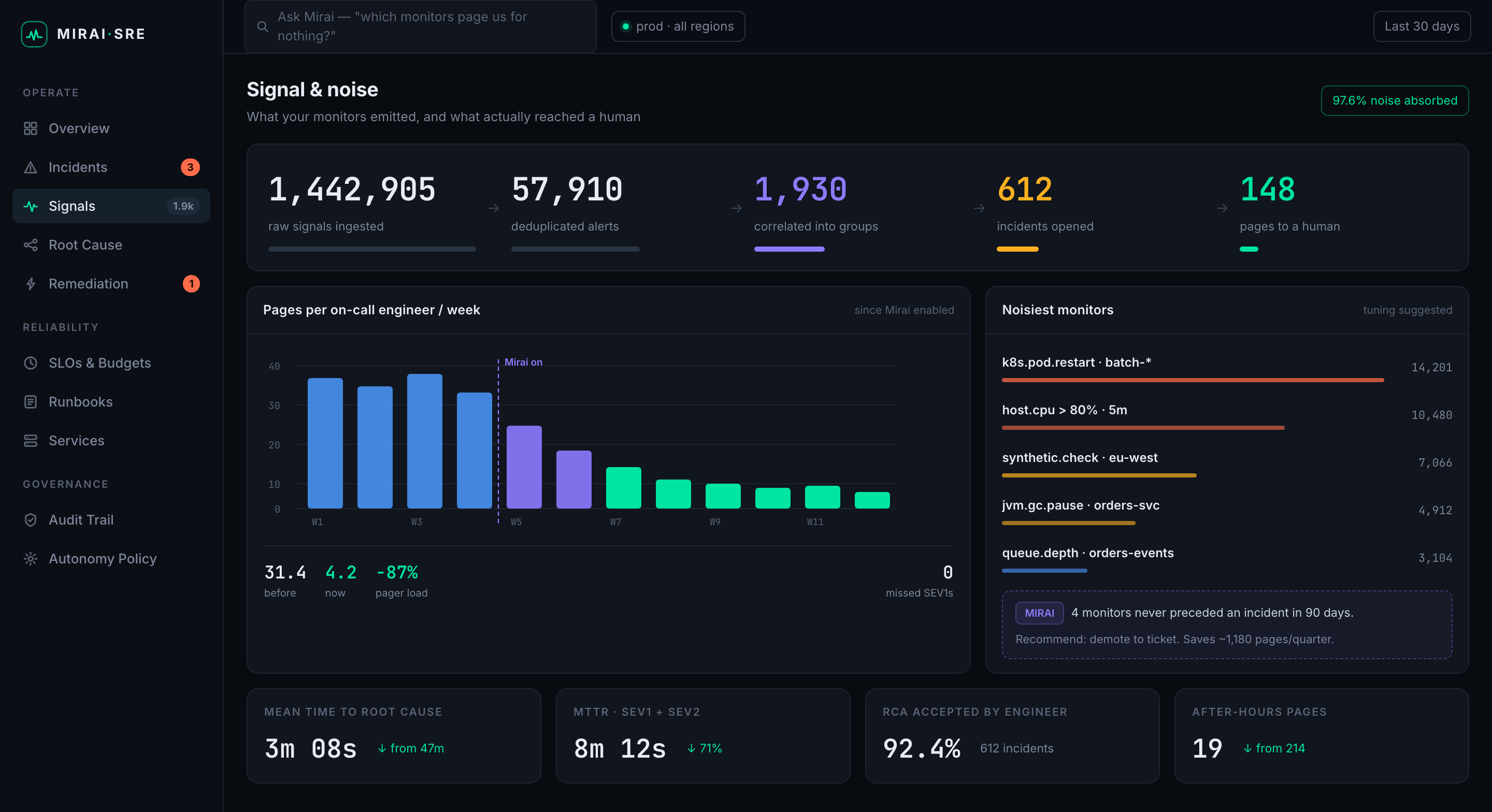Click the search magnifier icon
Image resolution: width=1492 pixels, height=812 pixels.
click(x=262, y=26)
